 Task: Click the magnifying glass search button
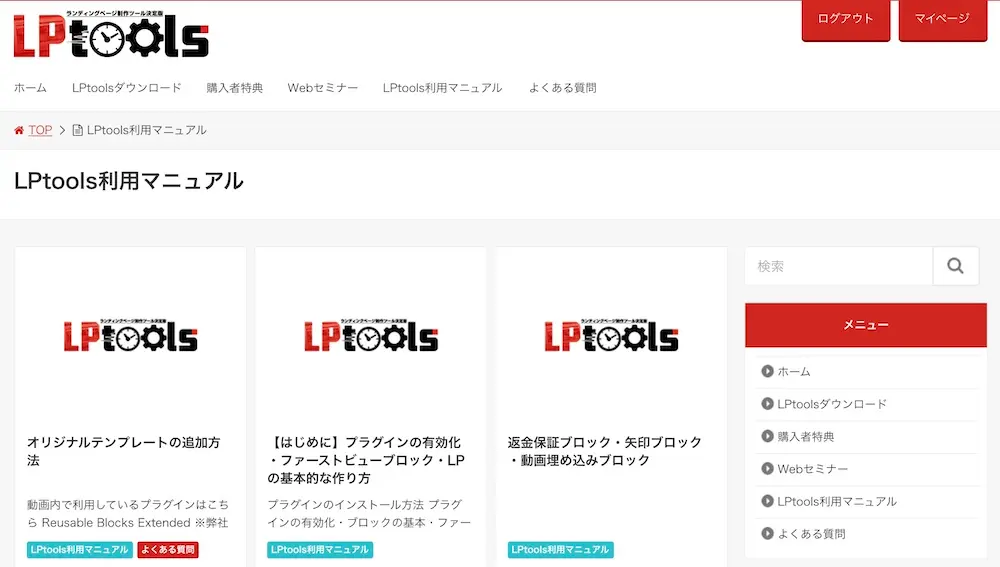coord(955,266)
